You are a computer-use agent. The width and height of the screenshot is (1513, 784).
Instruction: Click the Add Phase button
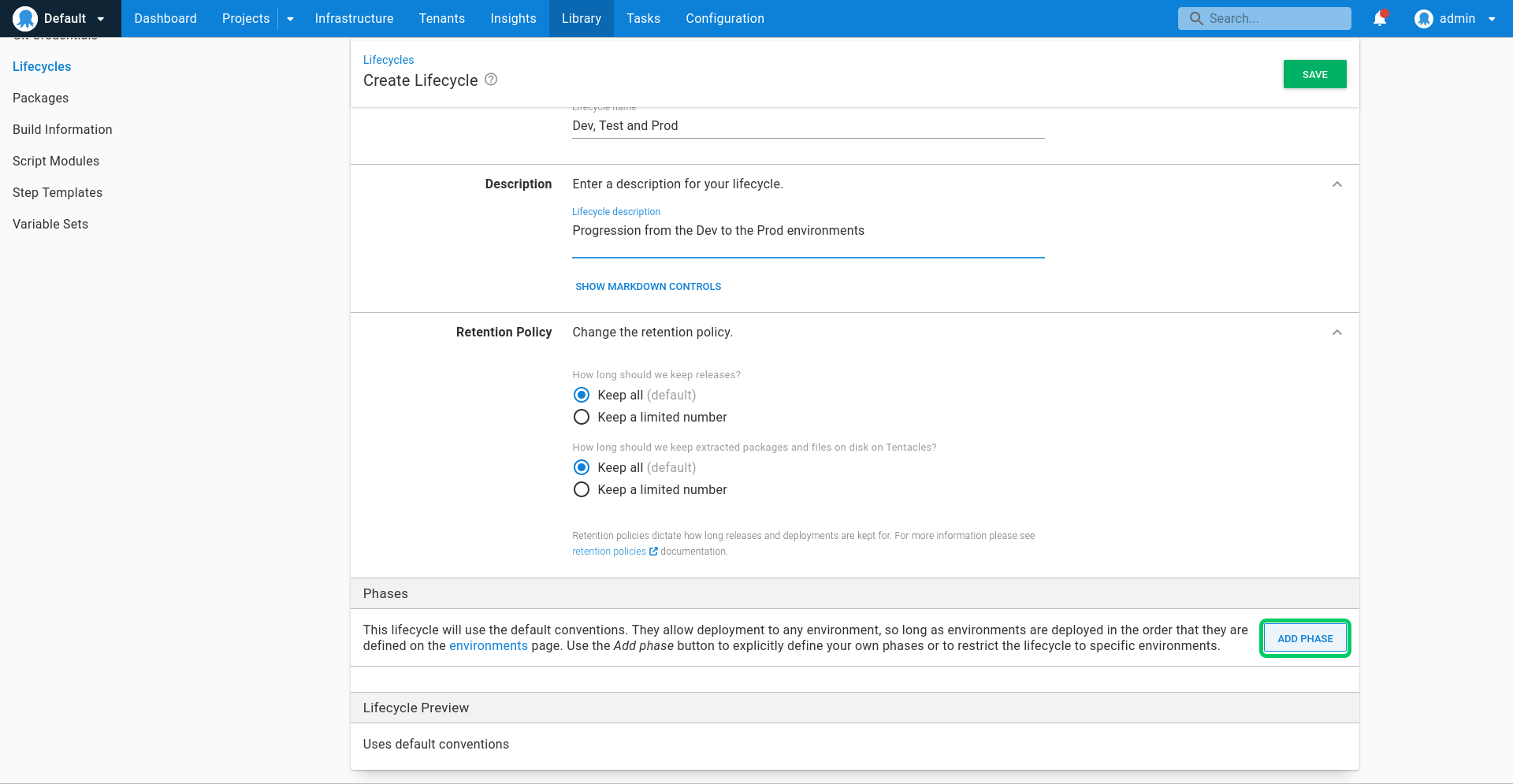[1305, 638]
